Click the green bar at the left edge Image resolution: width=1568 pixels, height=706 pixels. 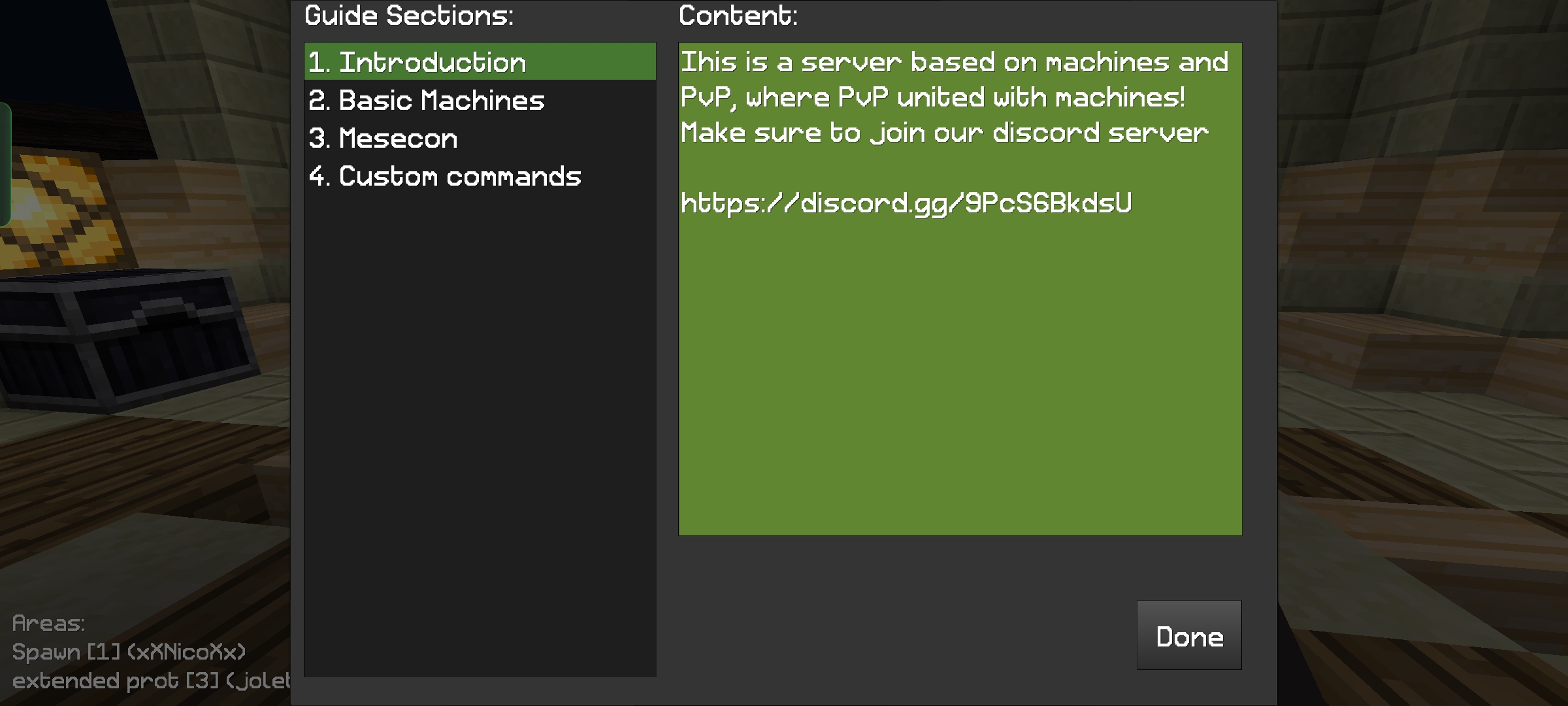coord(5,163)
